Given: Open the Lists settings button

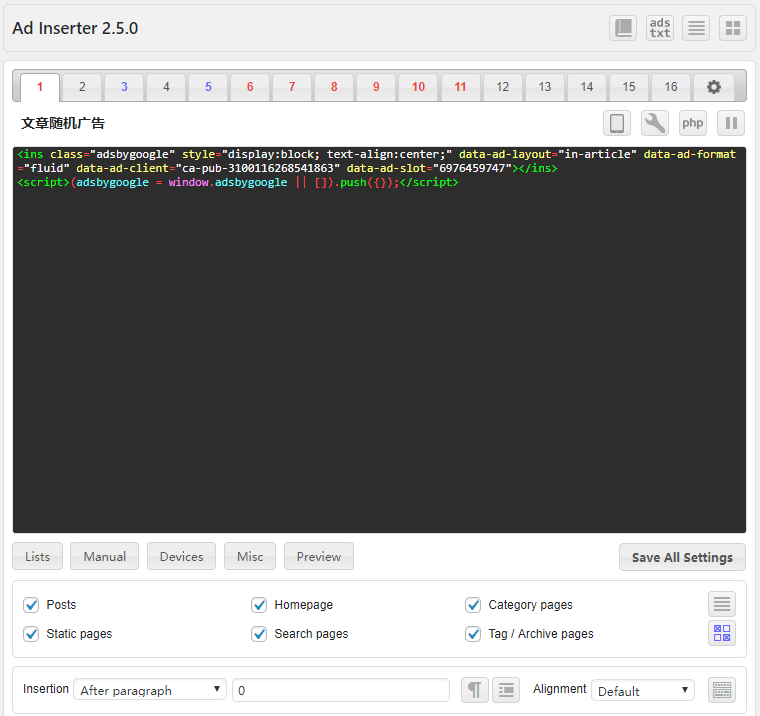Looking at the screenshot, I should [x=37, y=557].
